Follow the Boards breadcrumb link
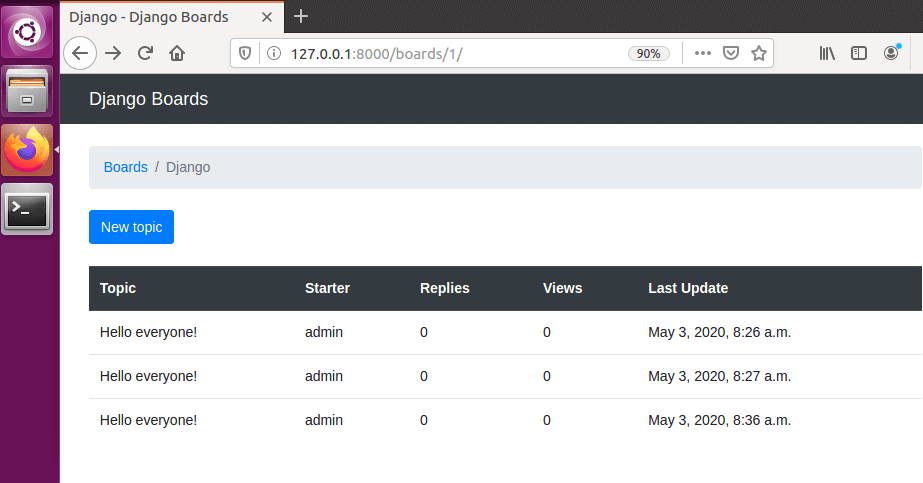Image resolution: width=923 pixels, height=483 pixels. coord(125,167)
